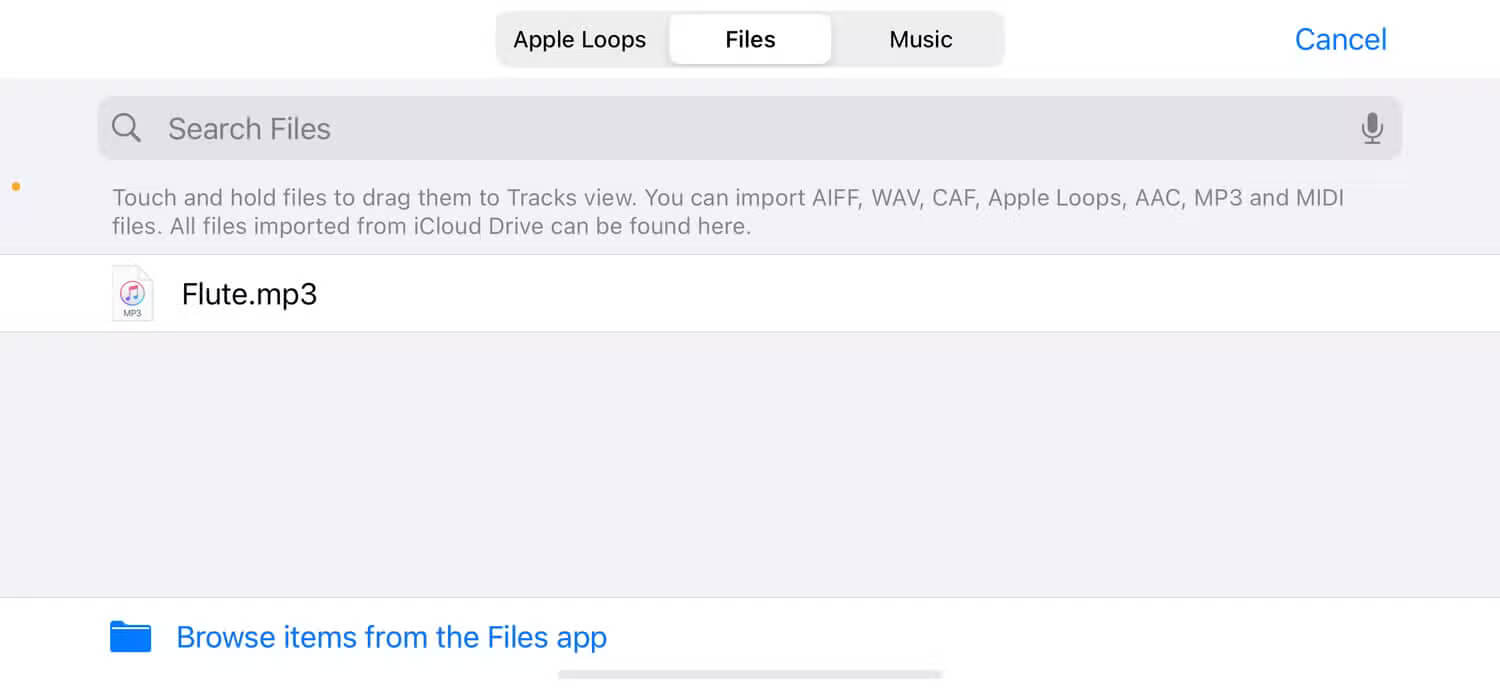The image size is (1500, 693).
Task: Tap the Flute.mp3 MP3 file icon
Action: tap(132, 293)
